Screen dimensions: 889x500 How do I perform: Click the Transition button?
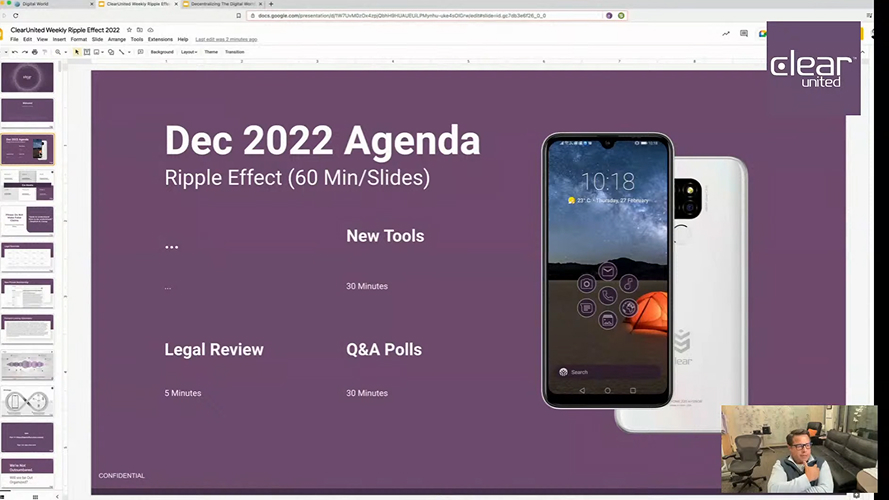[234, 52]
